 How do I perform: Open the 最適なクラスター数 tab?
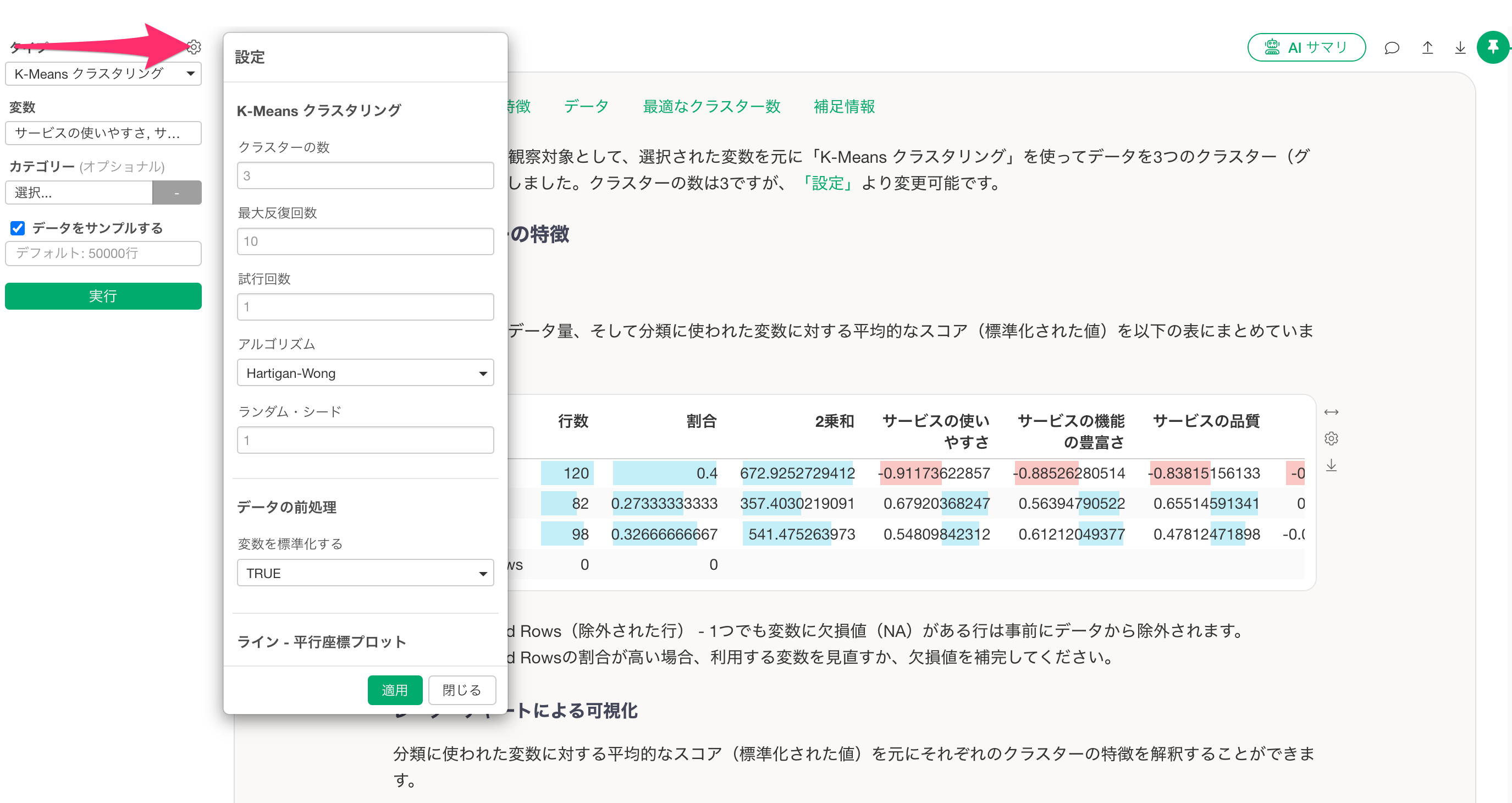(711, 106)
